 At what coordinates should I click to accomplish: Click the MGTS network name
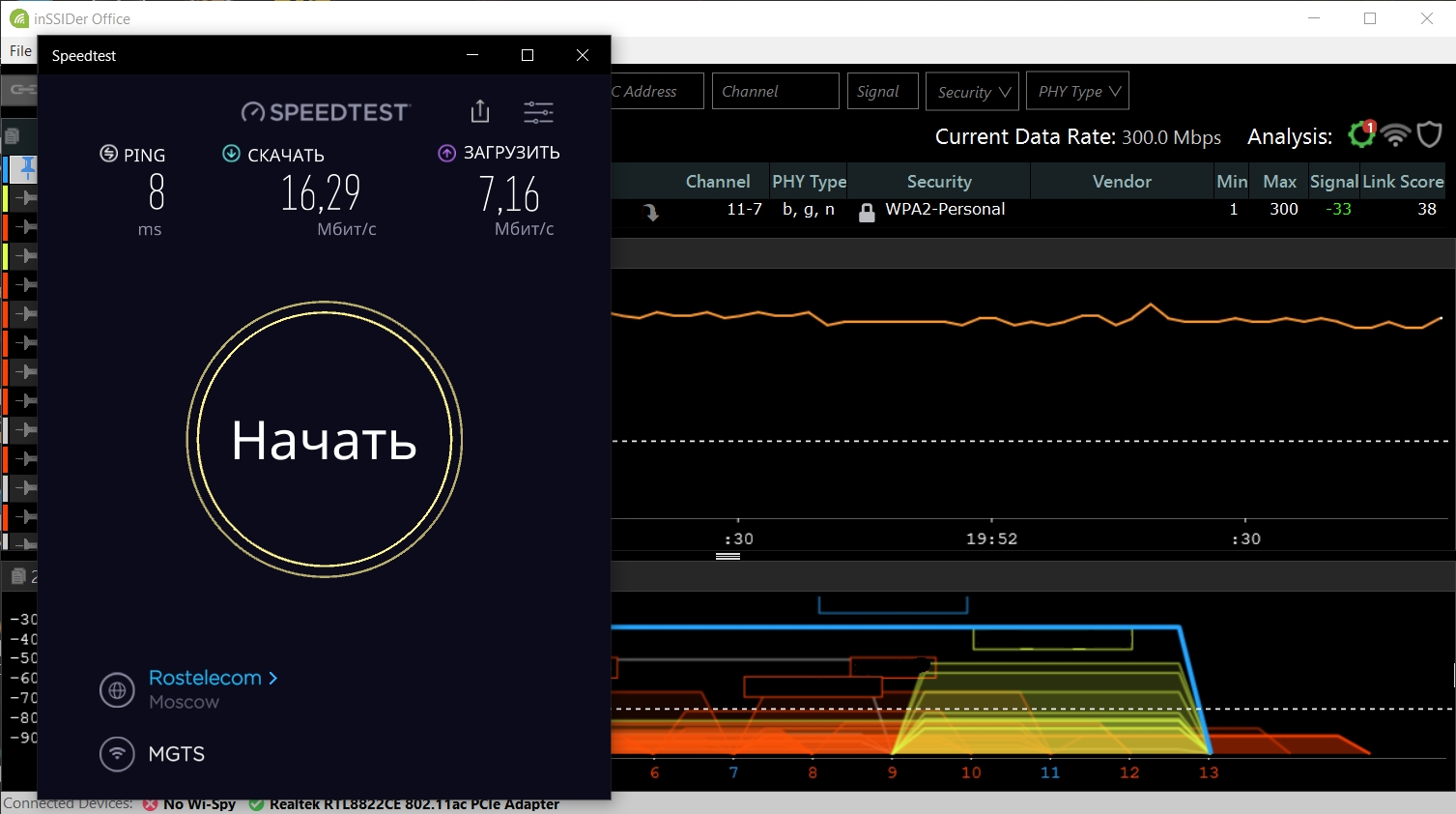pyautogui.click(x=177, y=754)
